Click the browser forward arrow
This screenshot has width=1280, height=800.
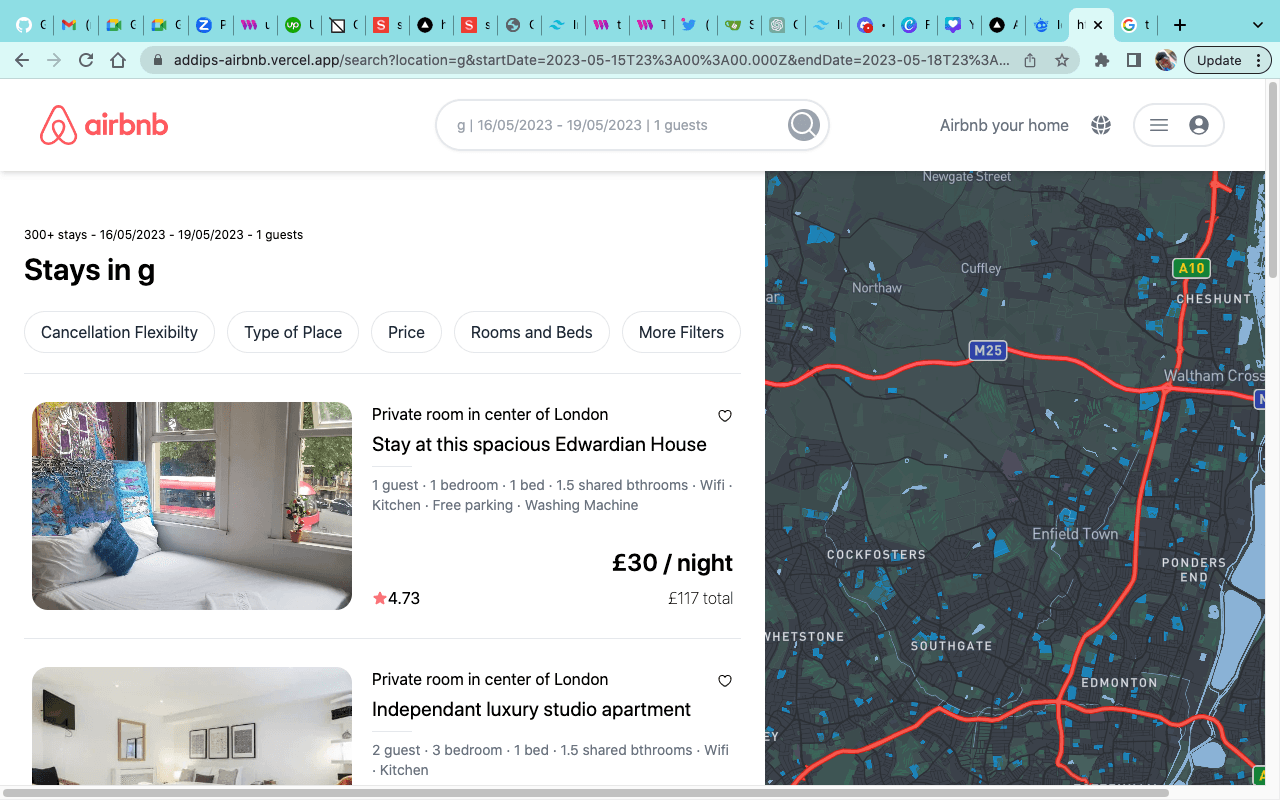tap(54, 60)
